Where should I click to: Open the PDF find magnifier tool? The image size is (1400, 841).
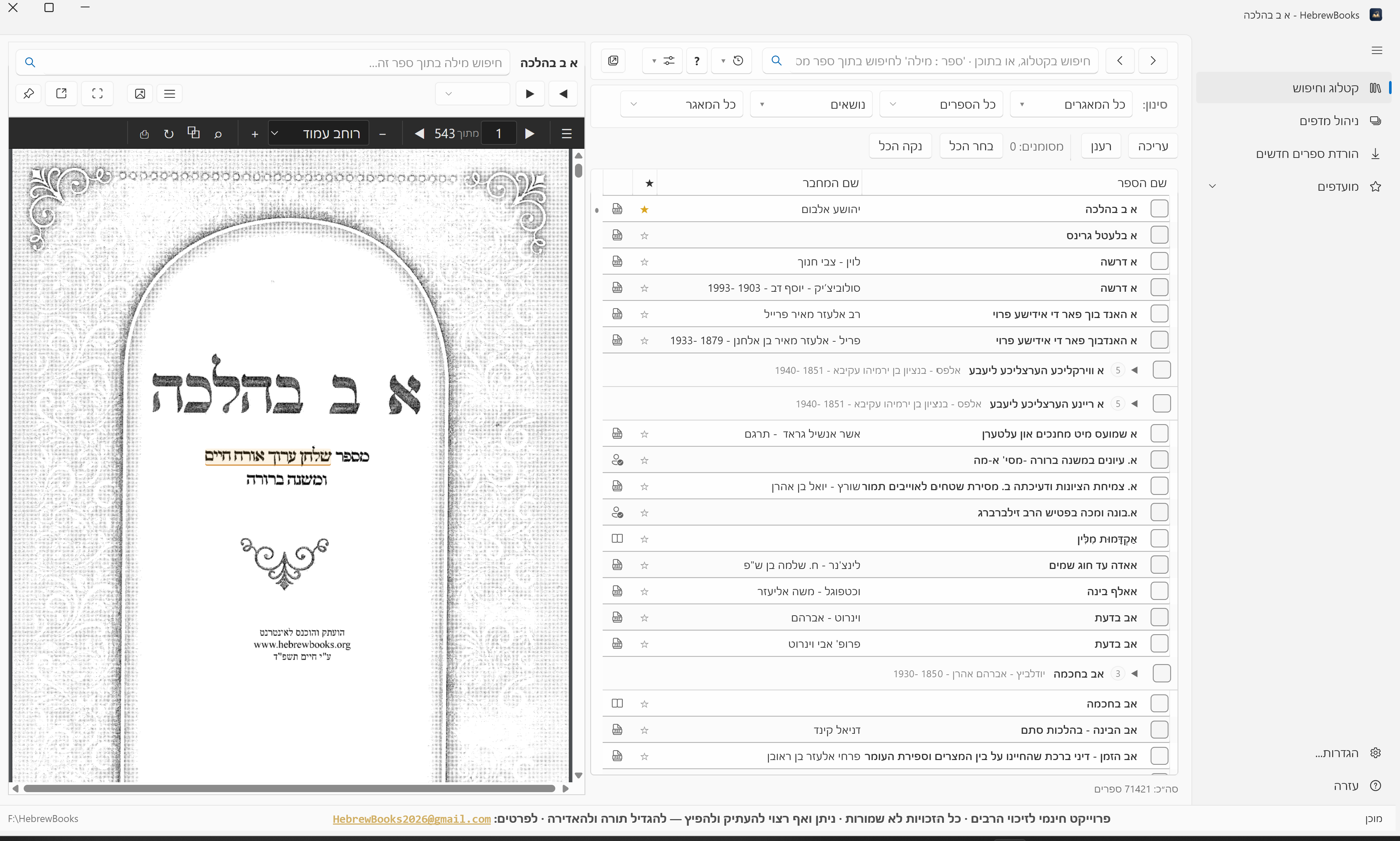tap(218, 134)
